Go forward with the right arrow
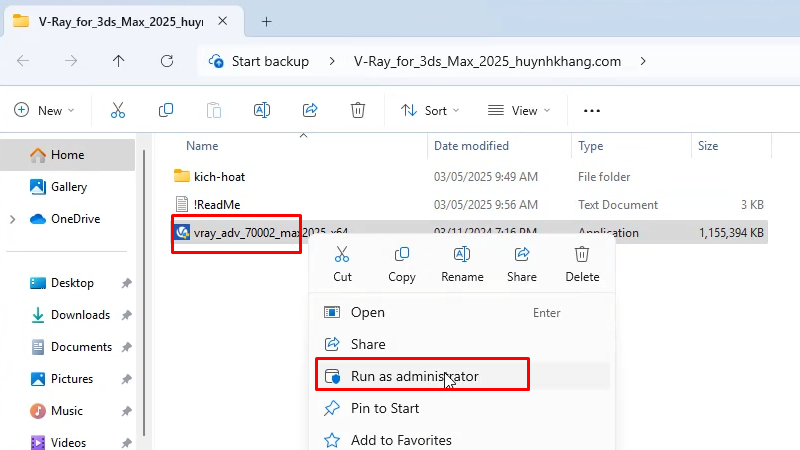Image resolution: width=800 pixels, height=450 pixels. [x=71, y=61]
